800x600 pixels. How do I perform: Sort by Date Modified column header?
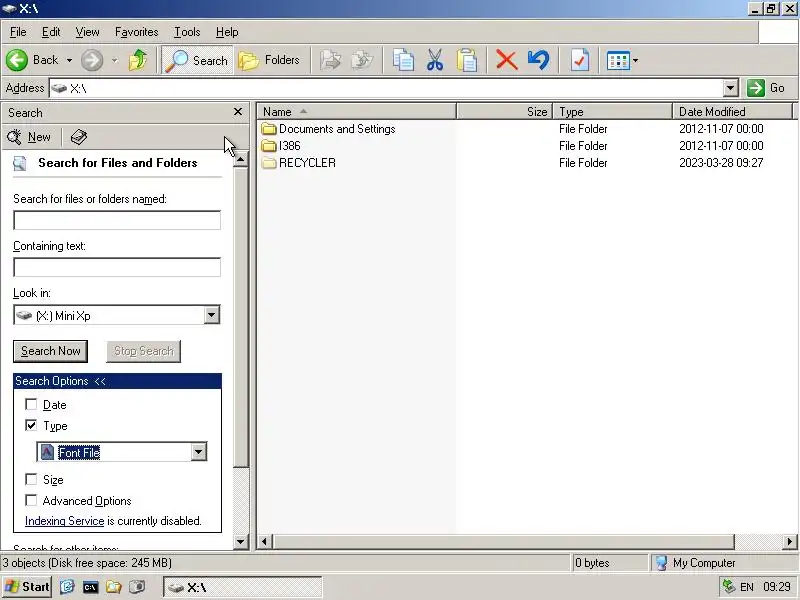[x=732, y=112]
